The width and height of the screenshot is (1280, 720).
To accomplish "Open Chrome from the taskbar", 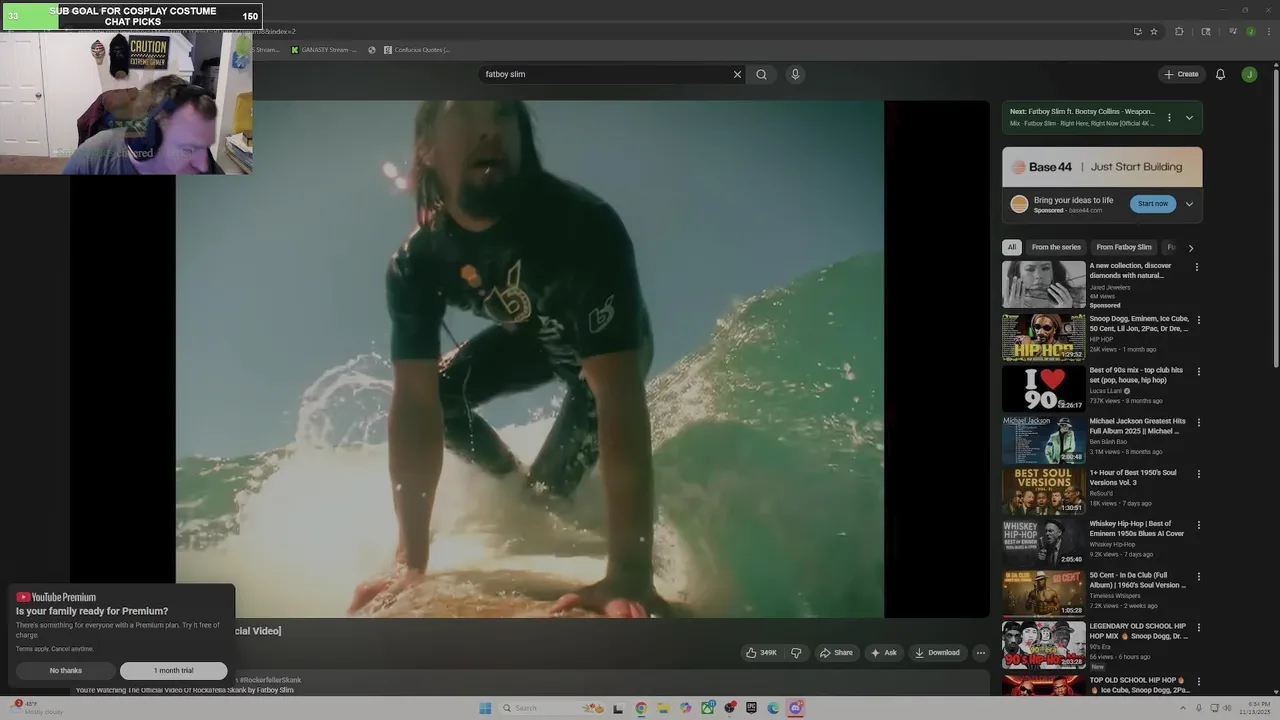I will 641,708.
